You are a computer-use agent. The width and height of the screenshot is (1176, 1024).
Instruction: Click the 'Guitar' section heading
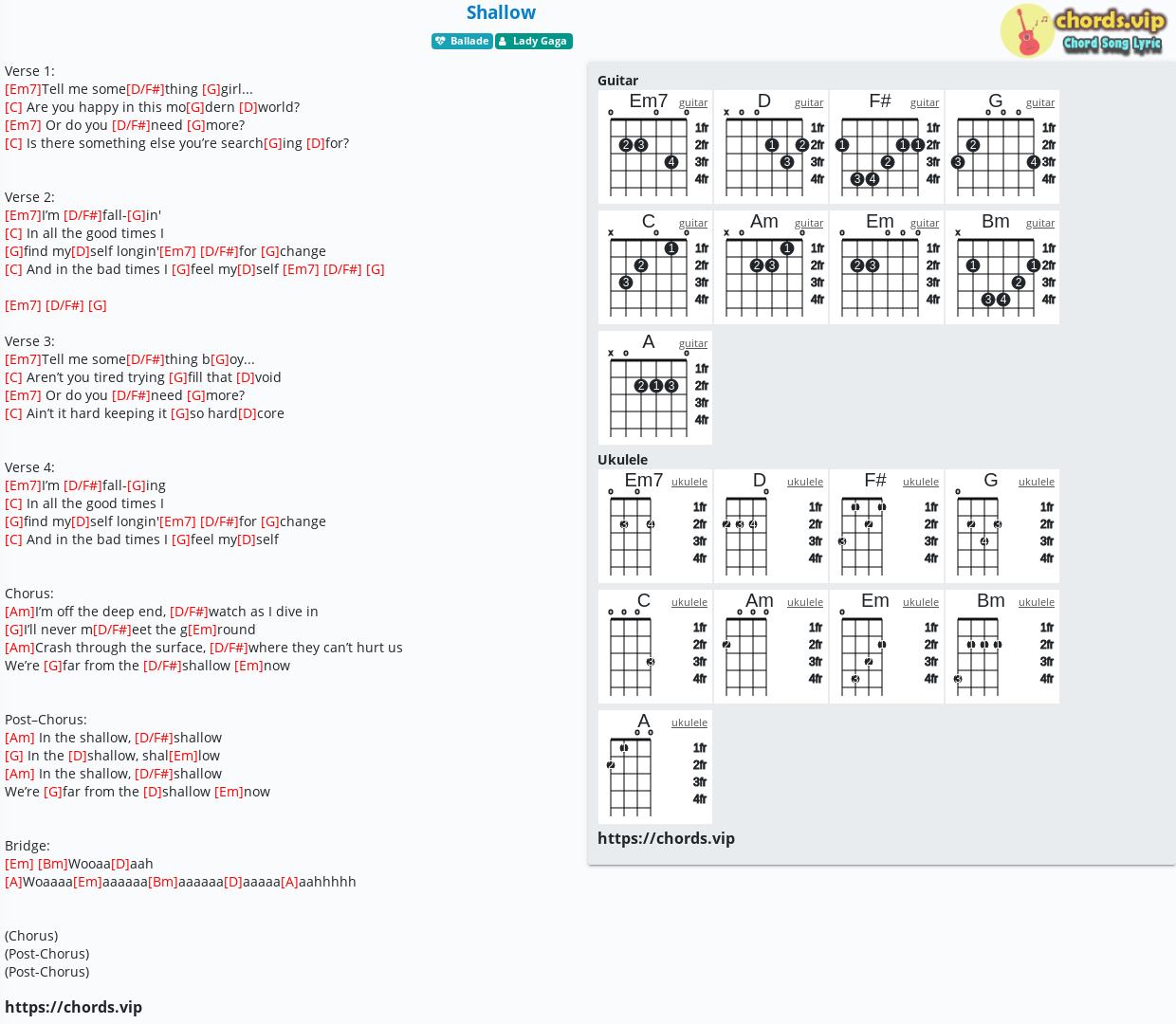[x=617, y=81]
